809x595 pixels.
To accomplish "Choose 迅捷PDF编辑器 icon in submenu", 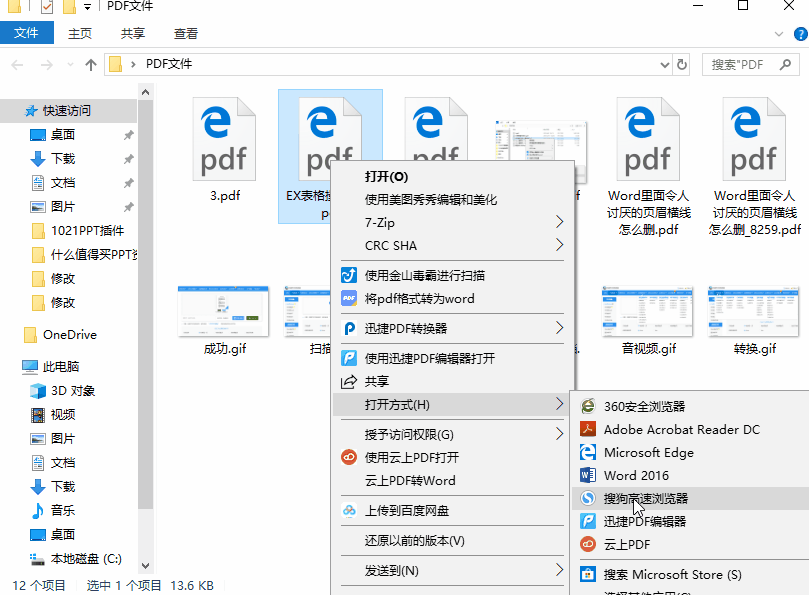I will pyautogui.click(x=588, y=521).
